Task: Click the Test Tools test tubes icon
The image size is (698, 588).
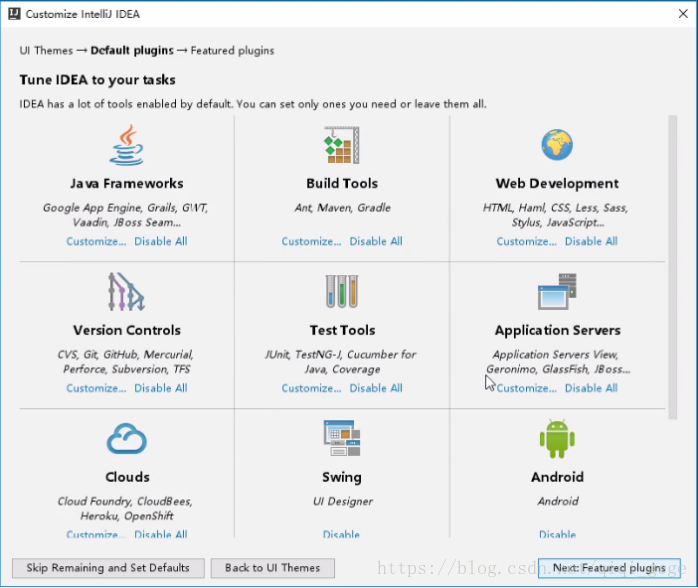Action: (x=342, y=292)
